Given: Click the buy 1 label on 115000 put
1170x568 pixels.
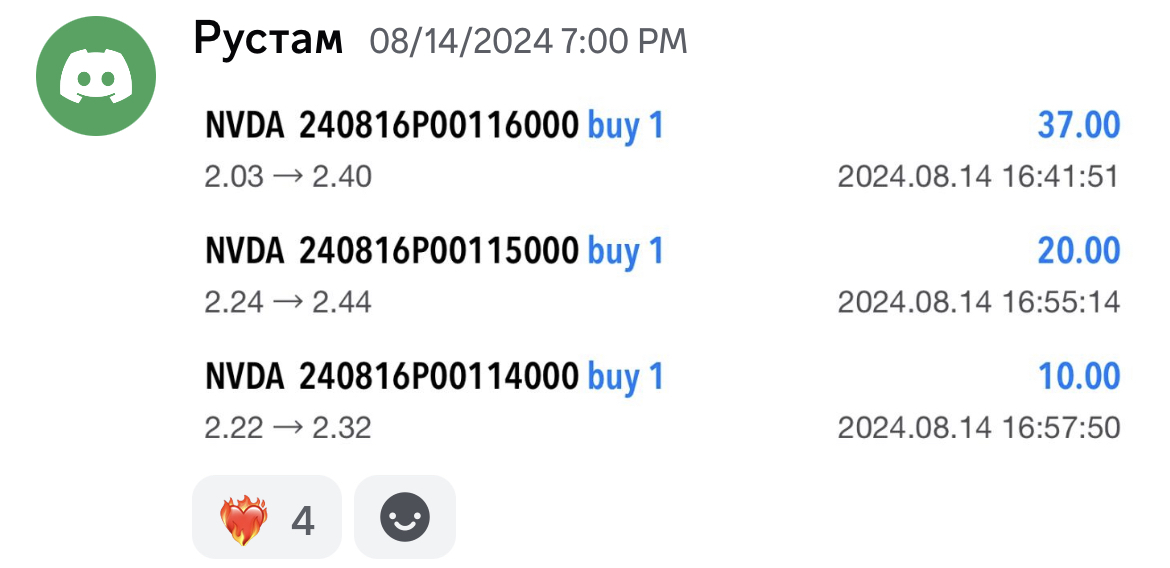Looking at the screenshot, I should pos(625,252).
